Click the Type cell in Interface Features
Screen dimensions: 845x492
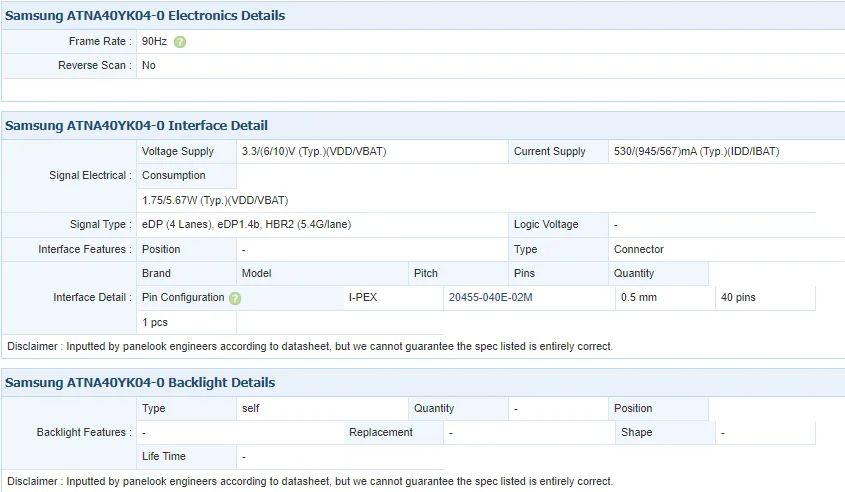558,250
